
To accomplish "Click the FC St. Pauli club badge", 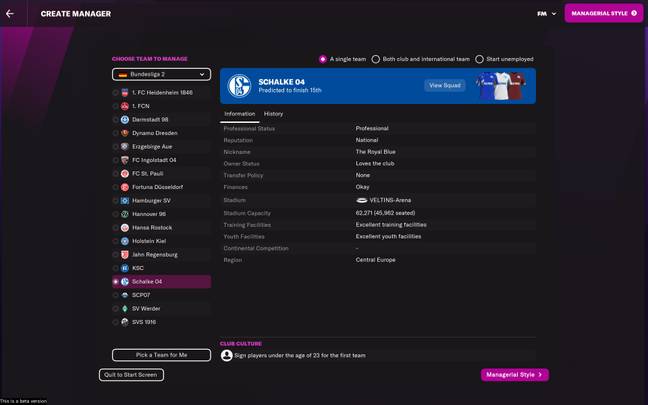I will point(125,174).
